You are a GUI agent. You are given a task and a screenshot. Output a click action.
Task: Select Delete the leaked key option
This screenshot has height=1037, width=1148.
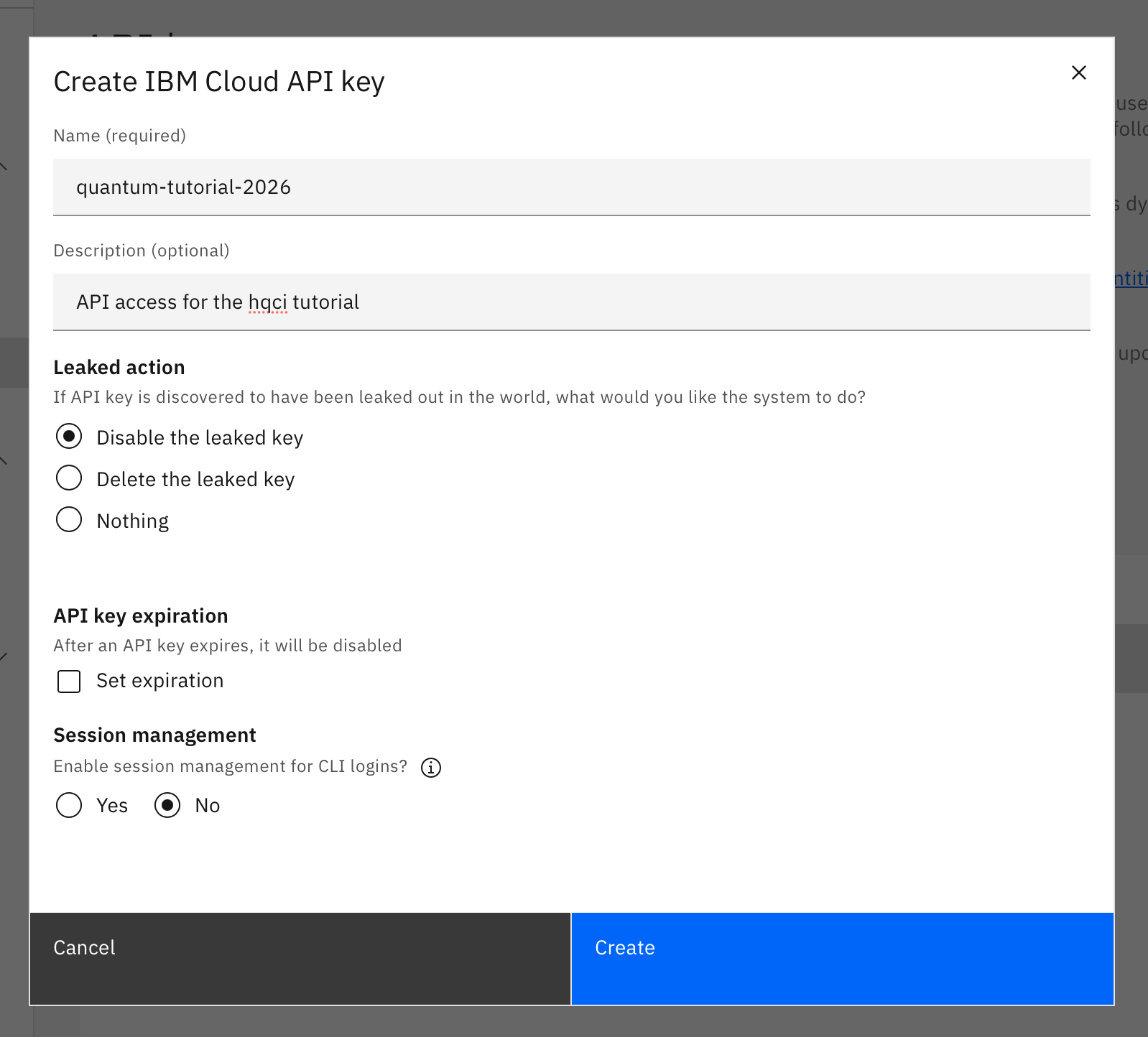click(69, 478)
